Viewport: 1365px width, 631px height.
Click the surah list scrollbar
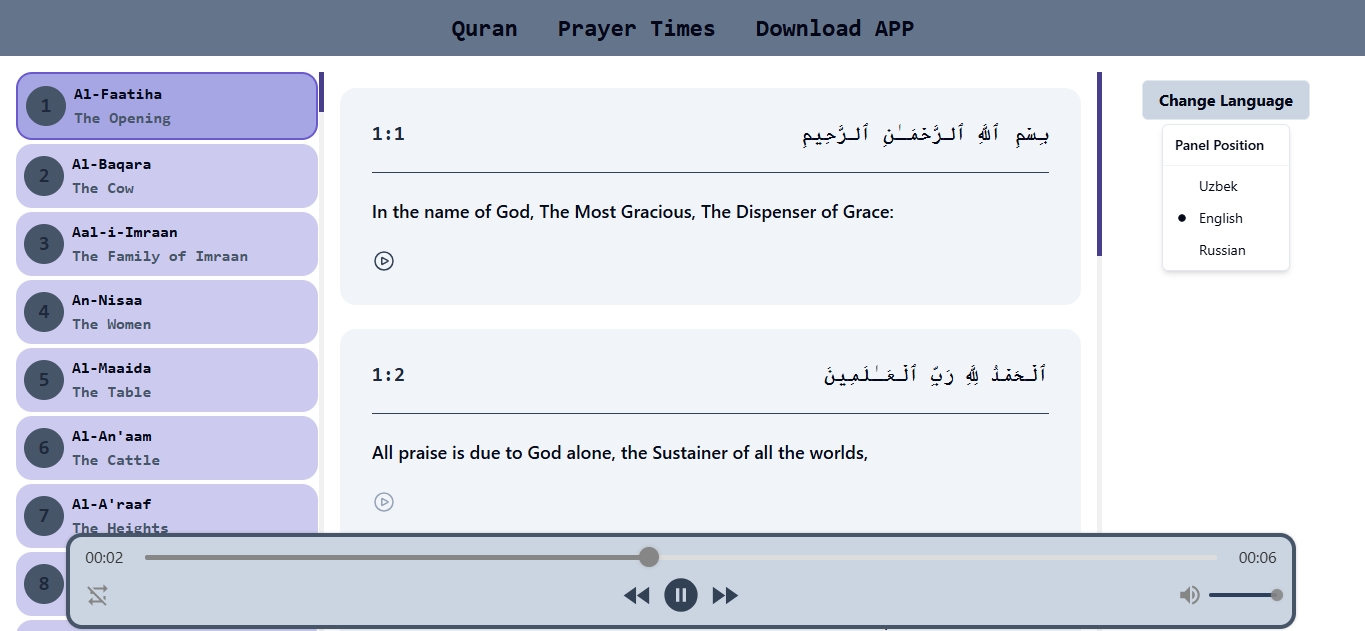321,92
